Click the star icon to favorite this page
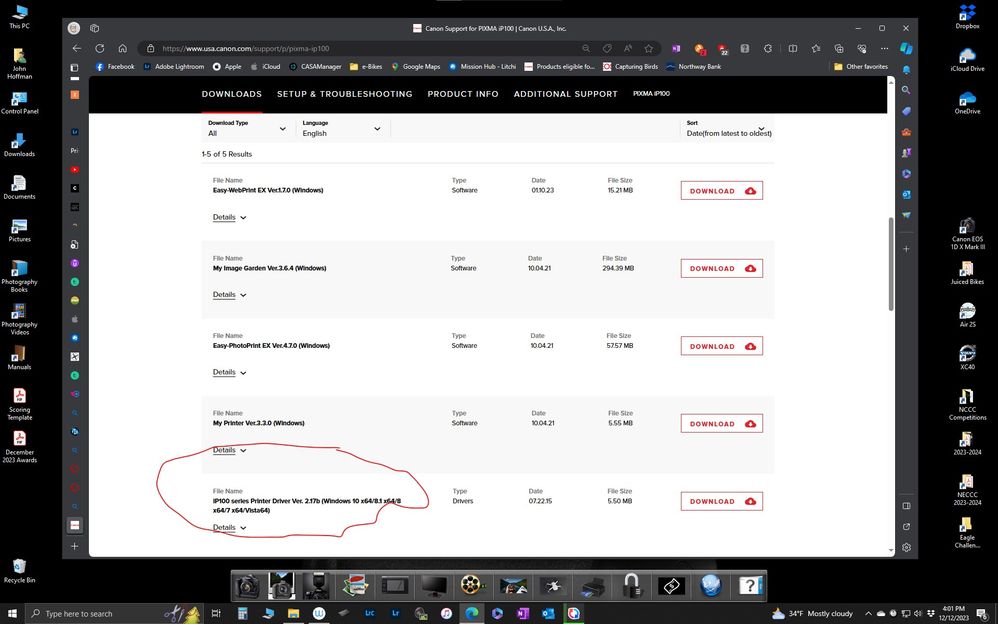Screen dimensions: 998x624 click(649, 48)
